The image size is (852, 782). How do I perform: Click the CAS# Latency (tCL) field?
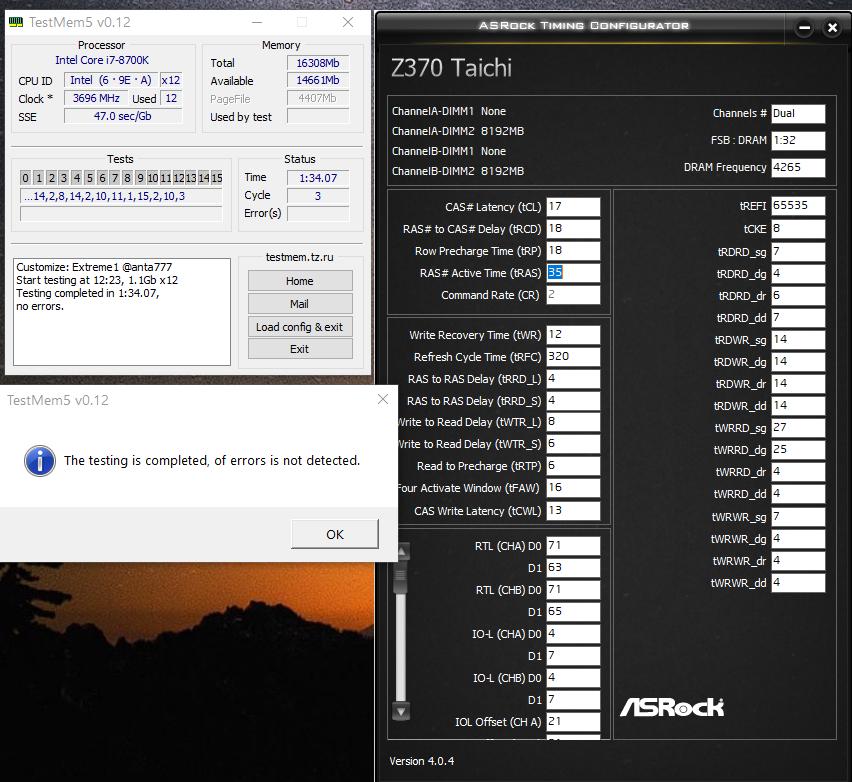tap(573, 207)
